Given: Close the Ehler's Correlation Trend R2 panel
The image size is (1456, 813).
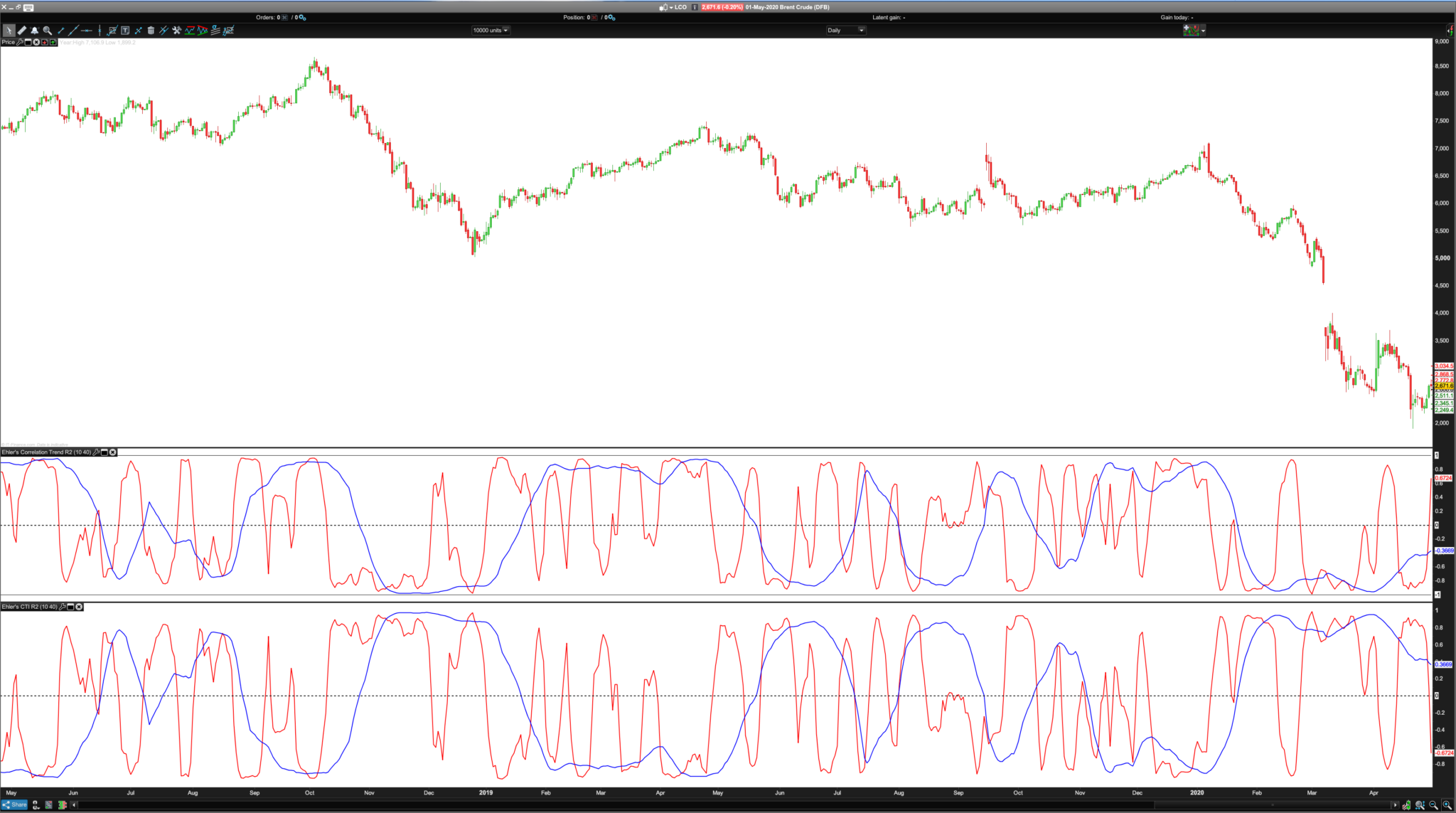Looking at the screenshot, I should 112,452.
